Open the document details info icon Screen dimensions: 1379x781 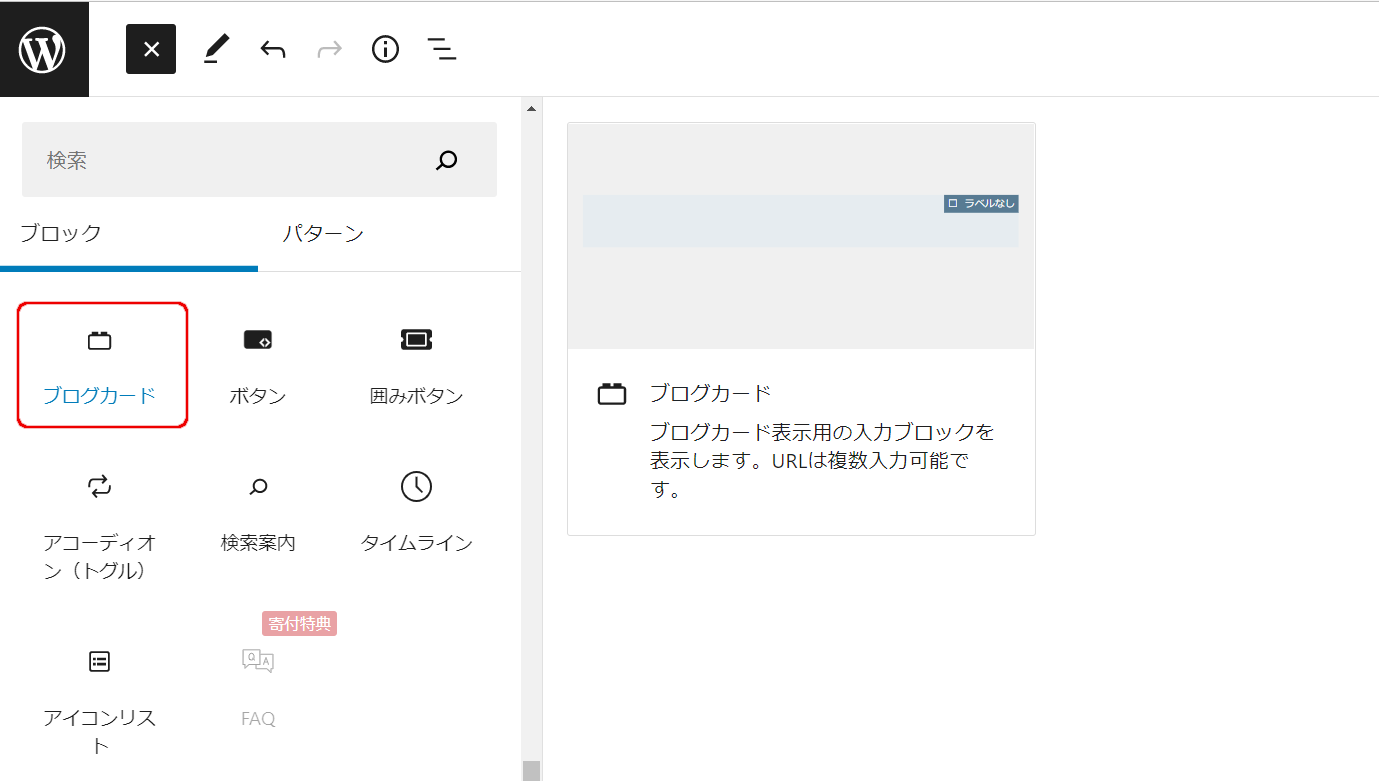[x=385, y=49]
